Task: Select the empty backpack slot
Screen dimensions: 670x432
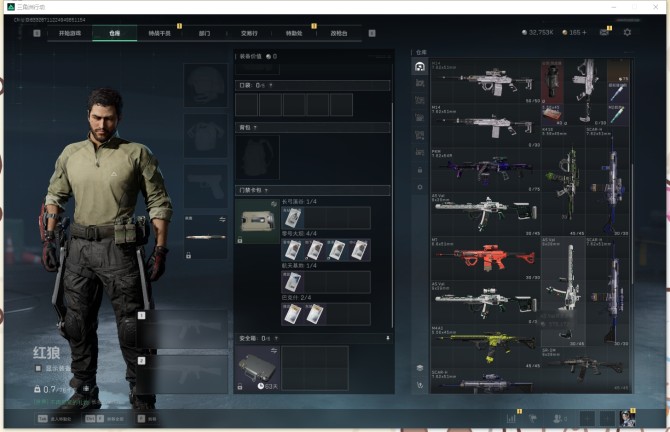Action: click(x=257, y=157)
